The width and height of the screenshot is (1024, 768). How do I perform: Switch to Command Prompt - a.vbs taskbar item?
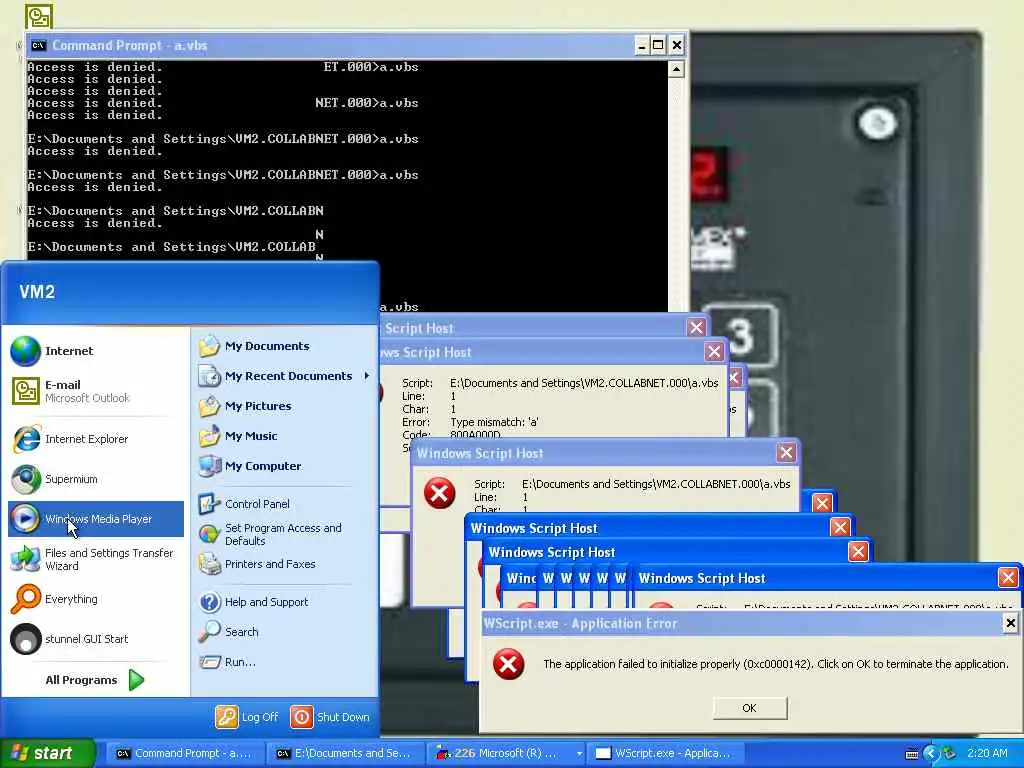point(184,753)
